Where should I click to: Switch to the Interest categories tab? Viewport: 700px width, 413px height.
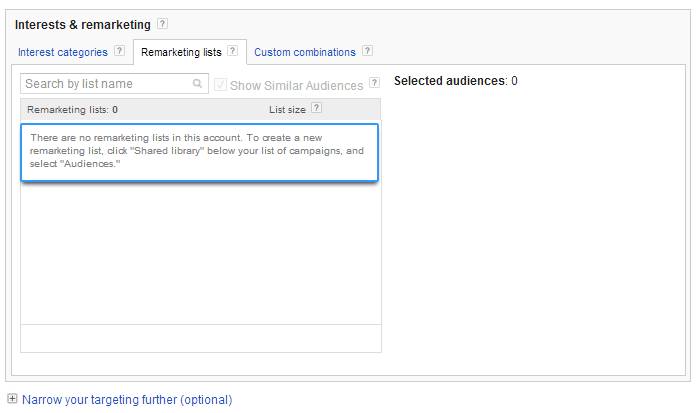tap(63, 52)
